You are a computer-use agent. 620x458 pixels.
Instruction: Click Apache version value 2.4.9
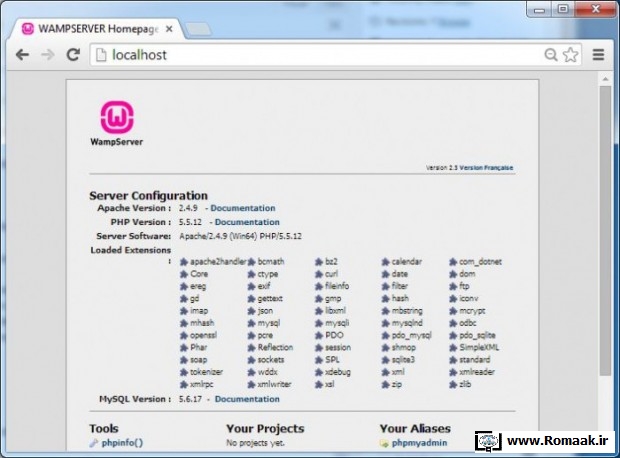click(188, 208)
